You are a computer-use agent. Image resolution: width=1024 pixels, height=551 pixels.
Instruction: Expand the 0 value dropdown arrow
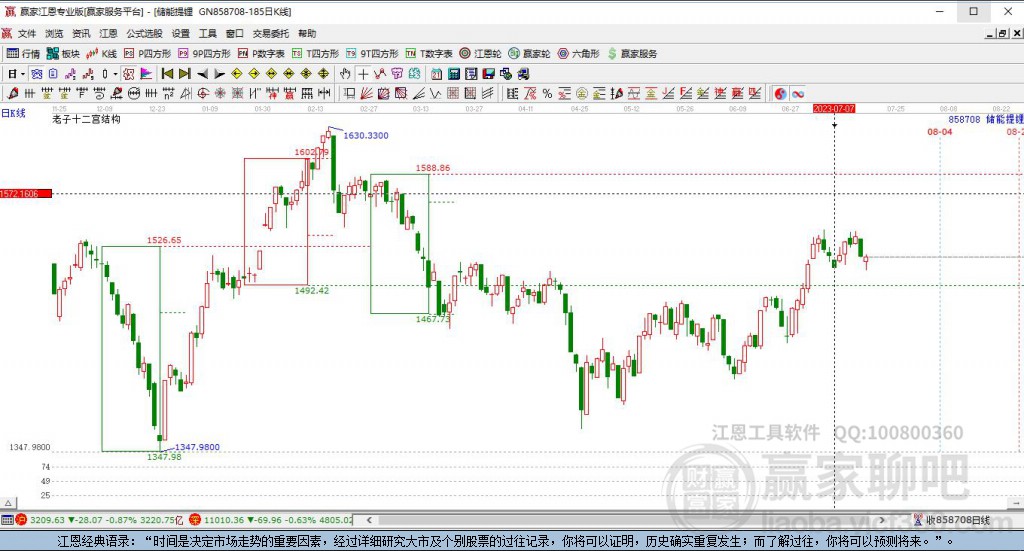tap(115, 74)
